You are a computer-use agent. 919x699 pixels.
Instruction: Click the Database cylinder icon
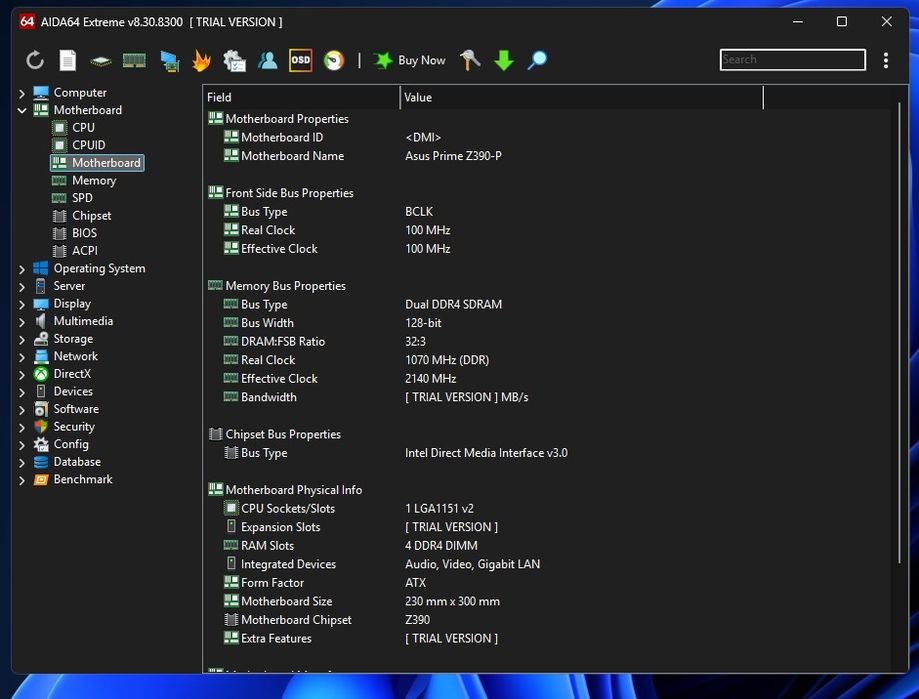41,462
